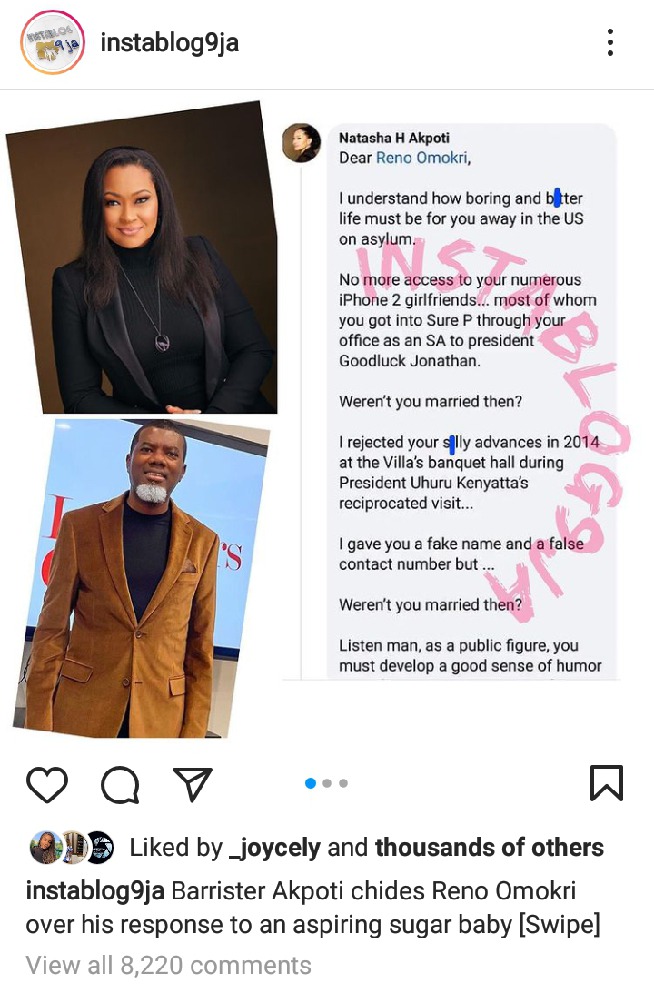Viewport: 654px width, 985px height.
Task: Go to third carousel dot
Action: click(x=343, y=783)
